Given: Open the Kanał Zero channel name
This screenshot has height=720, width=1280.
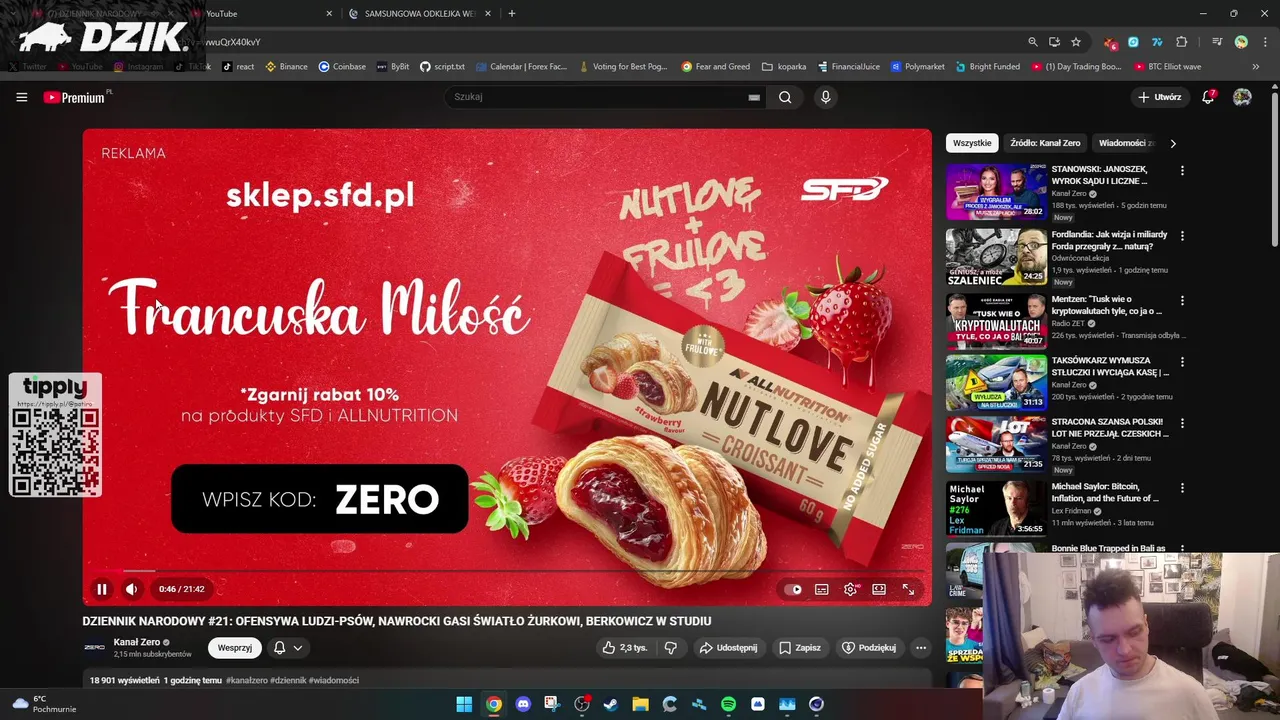Looking at the screenshot, I should [x=136, y=642].
